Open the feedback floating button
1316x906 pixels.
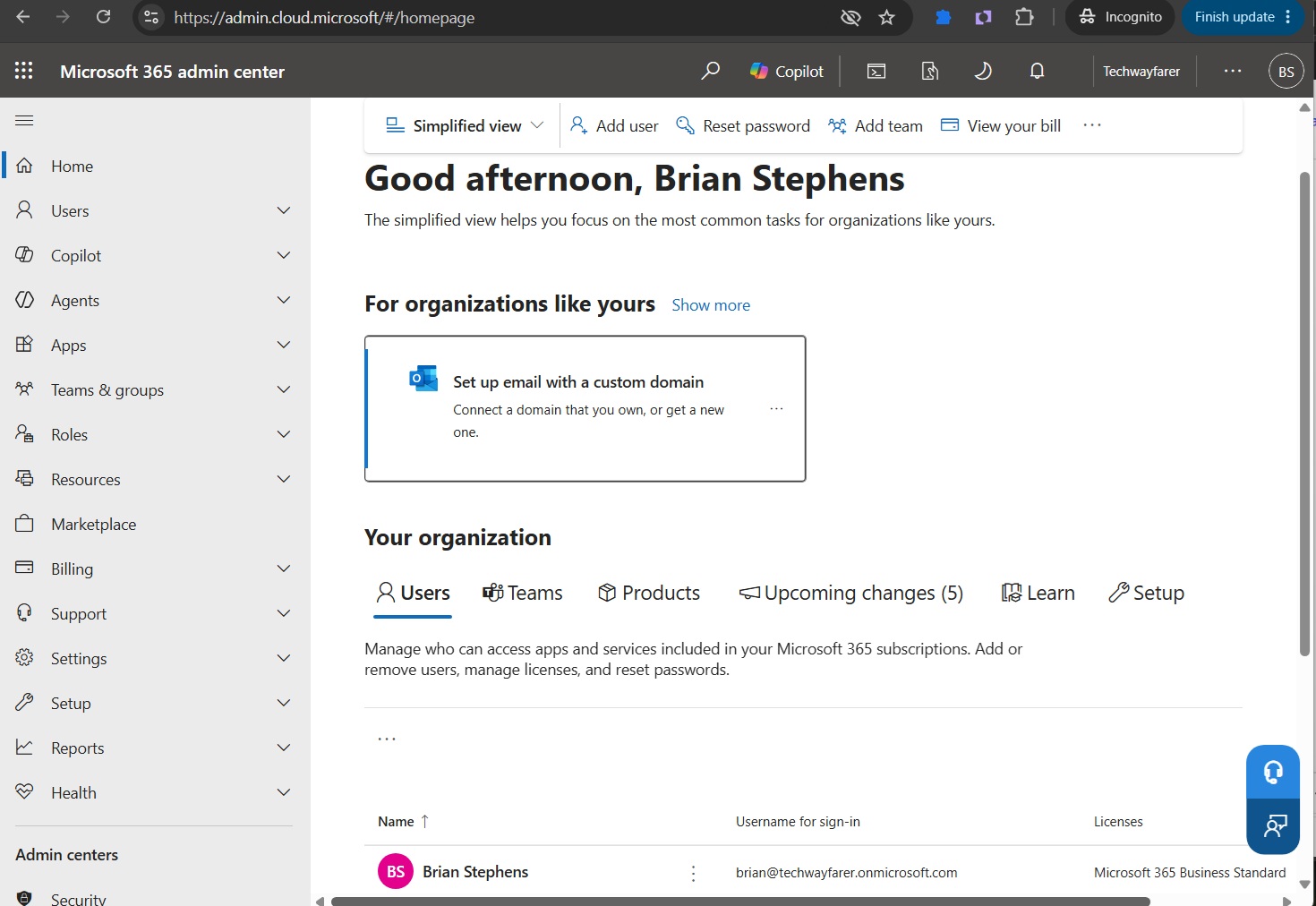pos(1273,825)
